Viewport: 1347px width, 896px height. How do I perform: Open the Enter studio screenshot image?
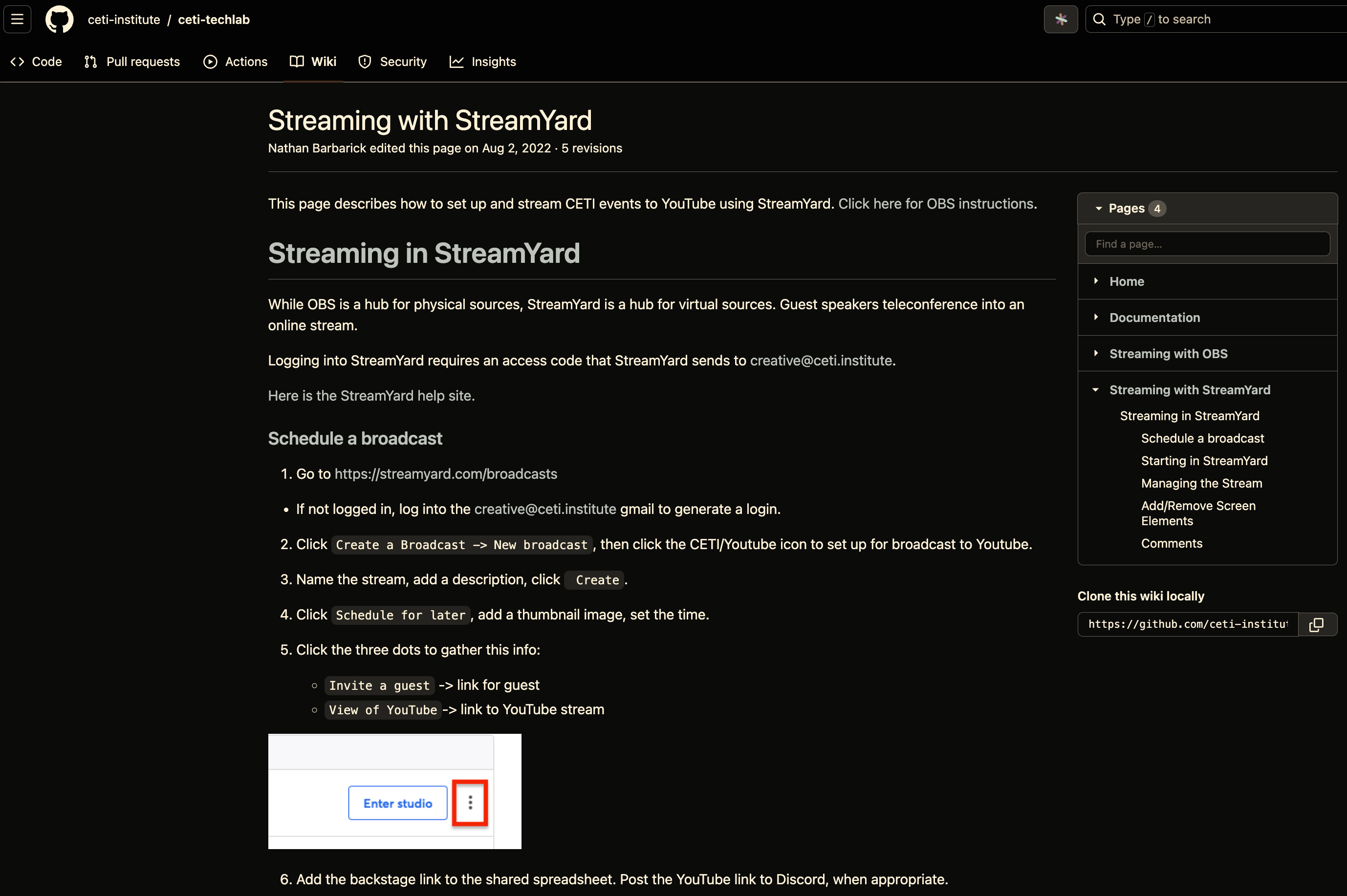point(394,791)
